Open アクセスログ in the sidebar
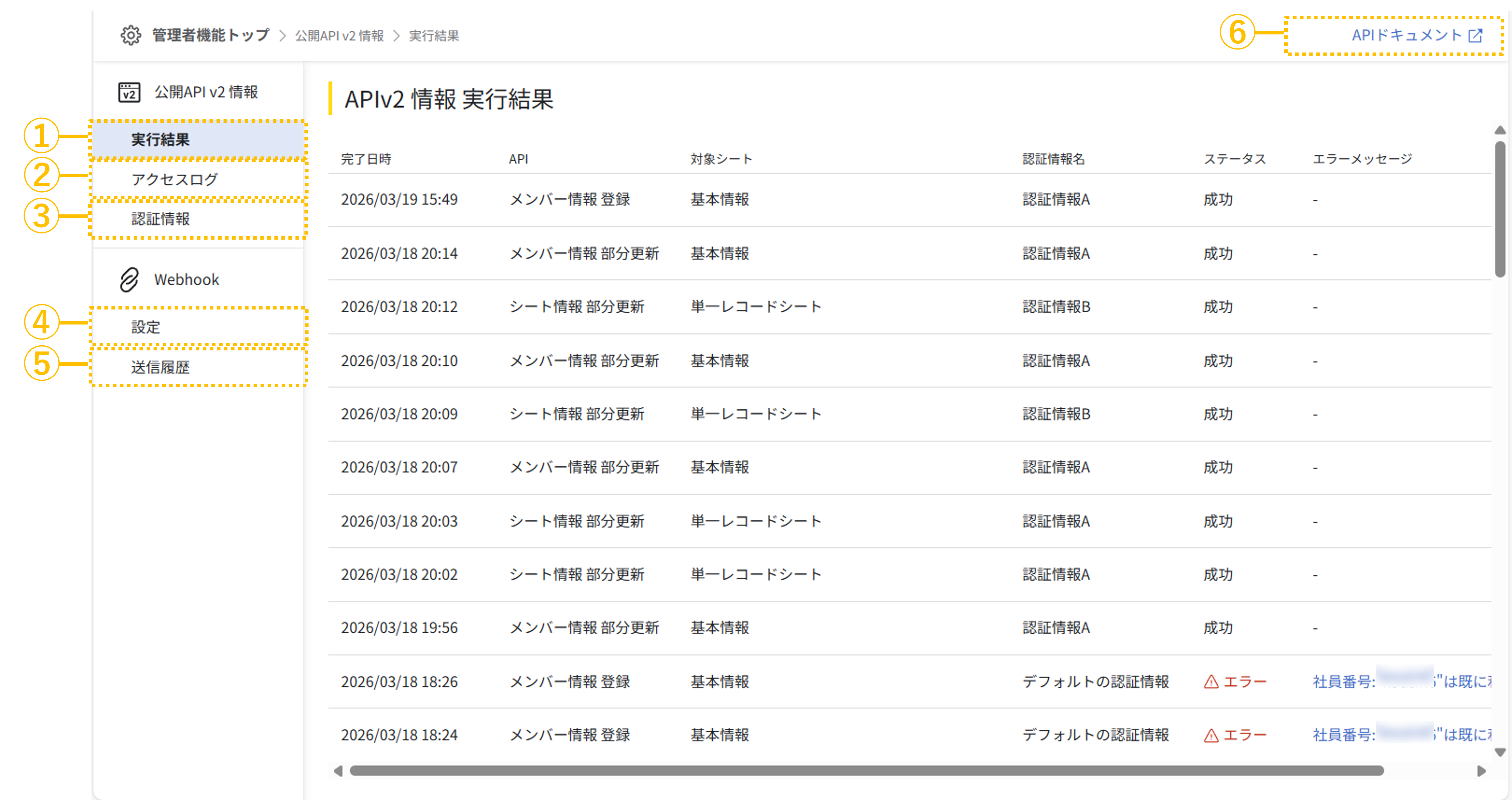 [x=198, y=180]
